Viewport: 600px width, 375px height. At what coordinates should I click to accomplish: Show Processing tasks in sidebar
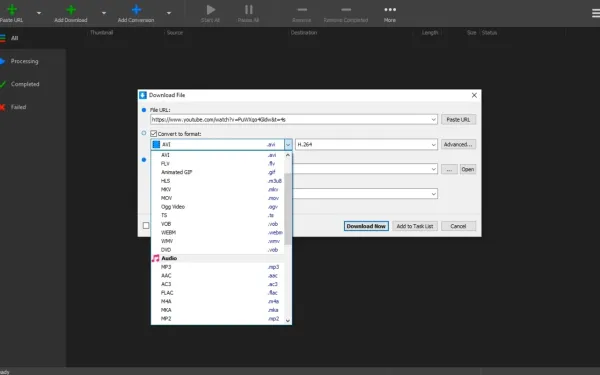point(33,61)
